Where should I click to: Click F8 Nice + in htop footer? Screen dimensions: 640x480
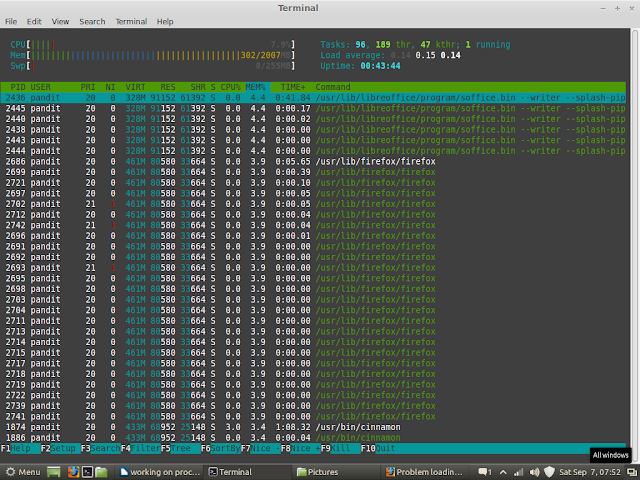pos(300,448)
